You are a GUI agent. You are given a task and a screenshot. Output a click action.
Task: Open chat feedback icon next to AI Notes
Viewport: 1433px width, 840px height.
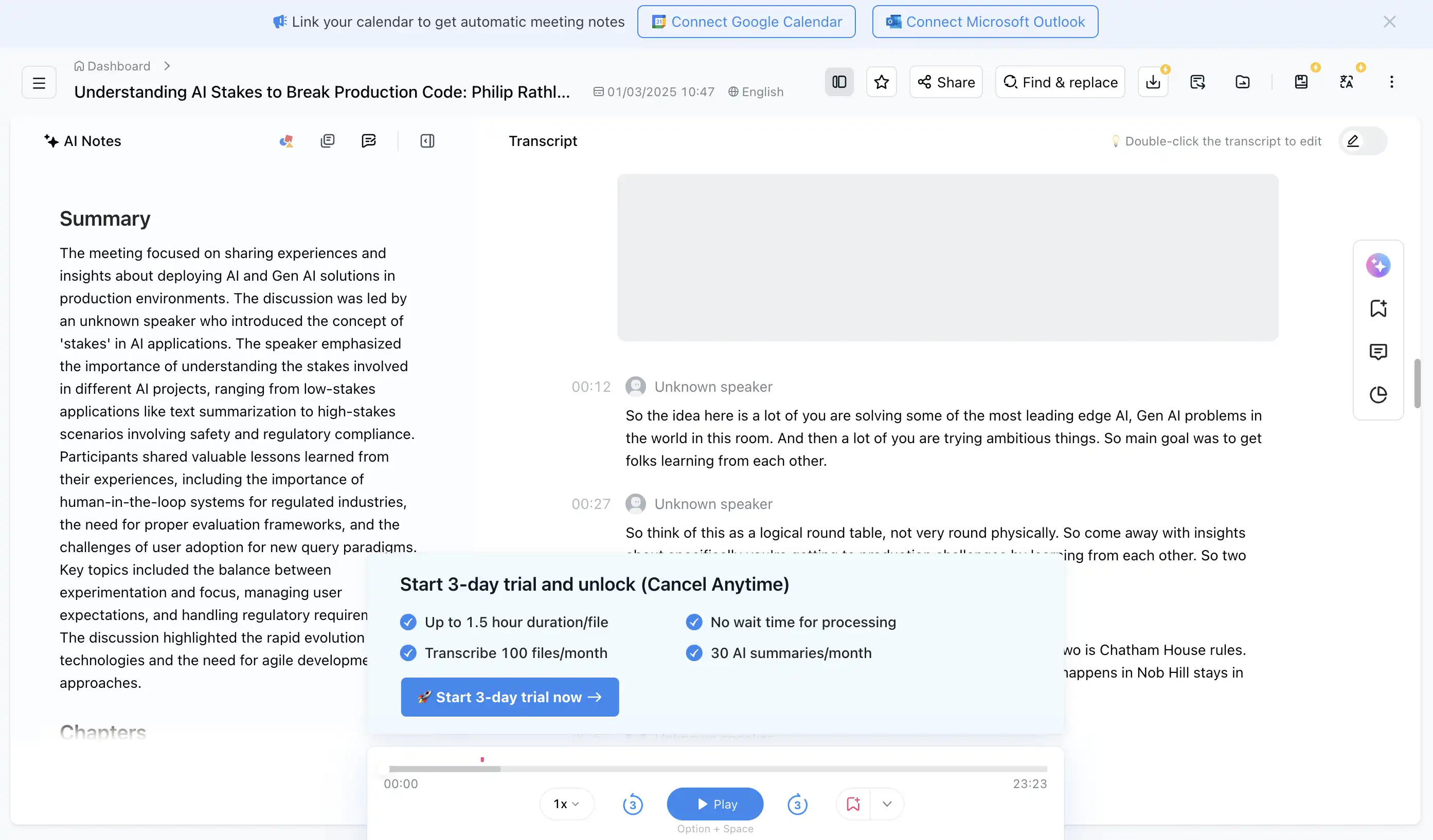tap(369, 140)
